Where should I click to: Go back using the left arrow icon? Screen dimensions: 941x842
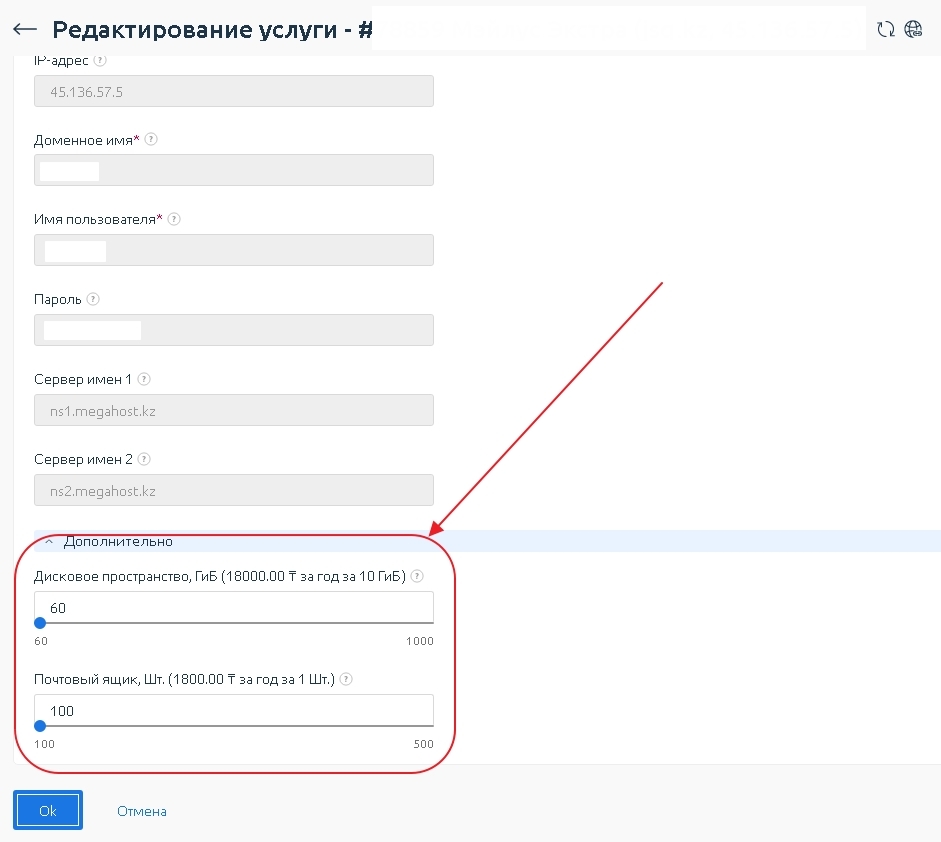(x=25, y=29)
